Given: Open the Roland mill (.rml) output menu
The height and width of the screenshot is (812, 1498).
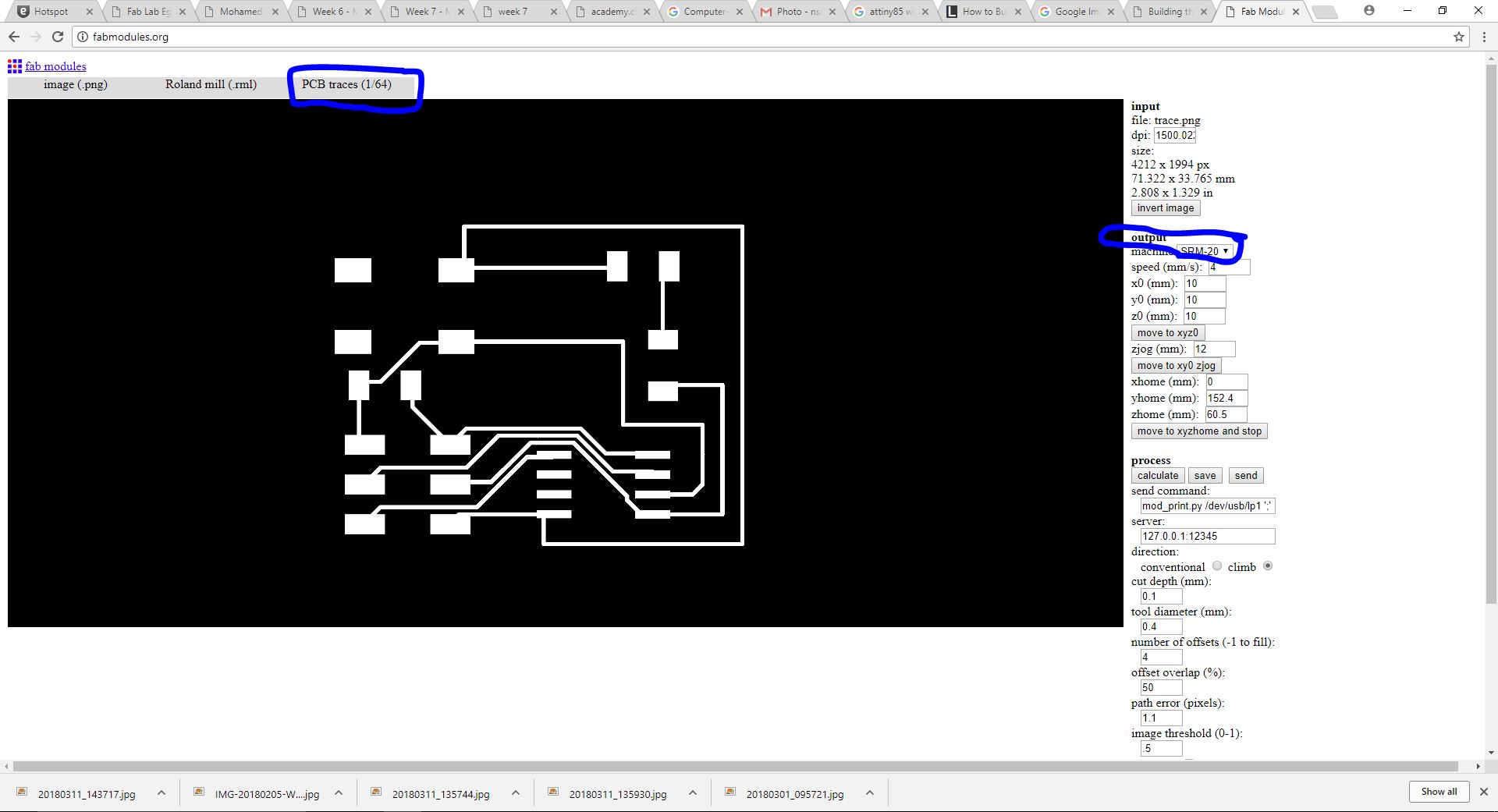Looking at the screenshot, I should click(x=211, y=85).
